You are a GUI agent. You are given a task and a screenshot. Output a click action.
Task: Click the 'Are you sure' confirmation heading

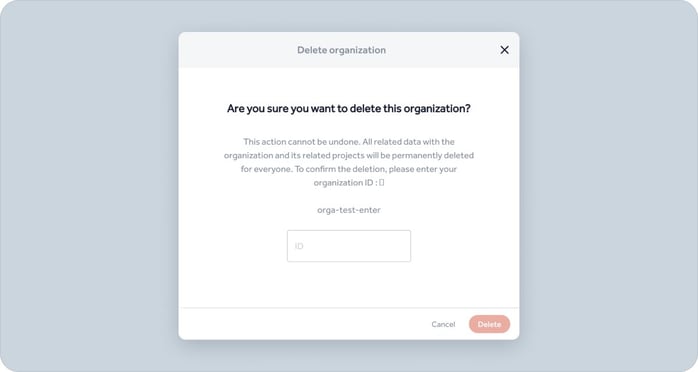(349, 109)
